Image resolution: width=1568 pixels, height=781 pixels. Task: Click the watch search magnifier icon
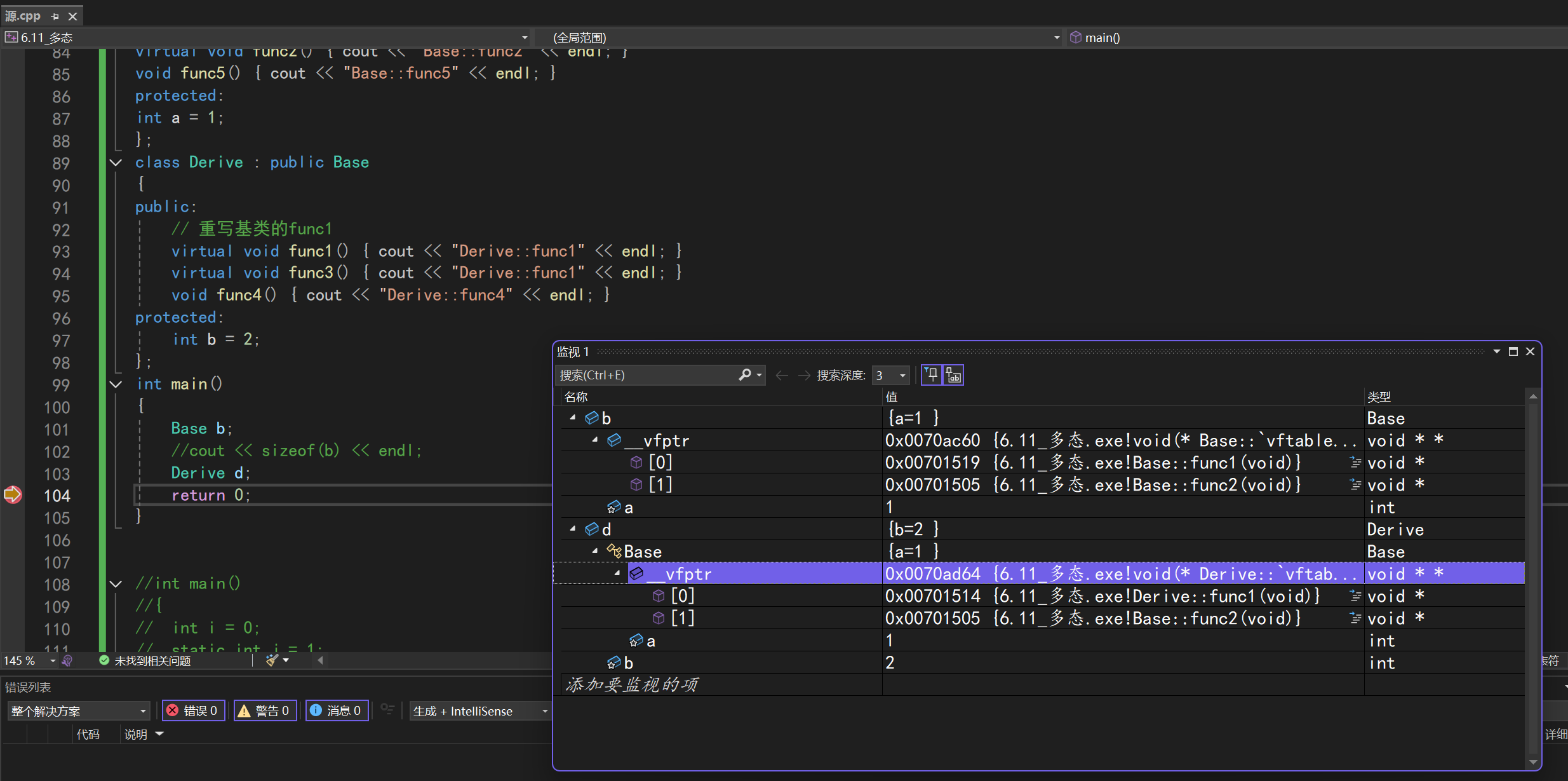tap(745, 375)
